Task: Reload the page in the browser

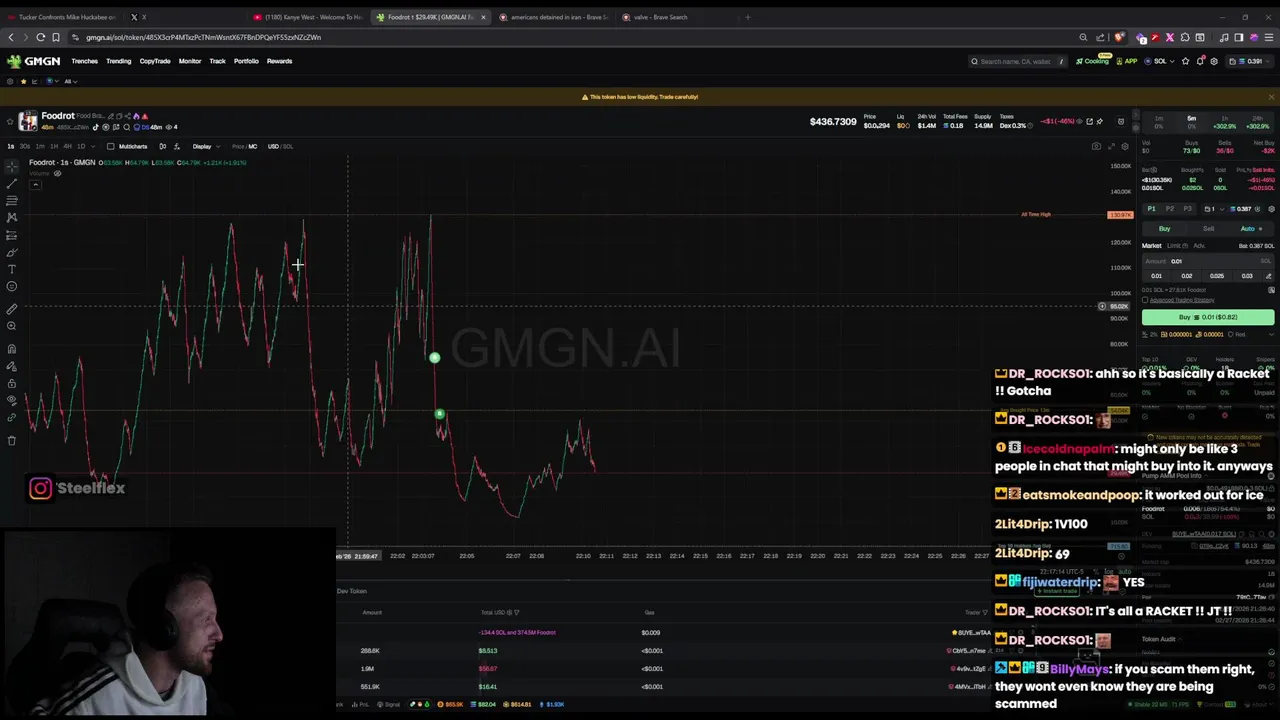Action: click(40, 37)
